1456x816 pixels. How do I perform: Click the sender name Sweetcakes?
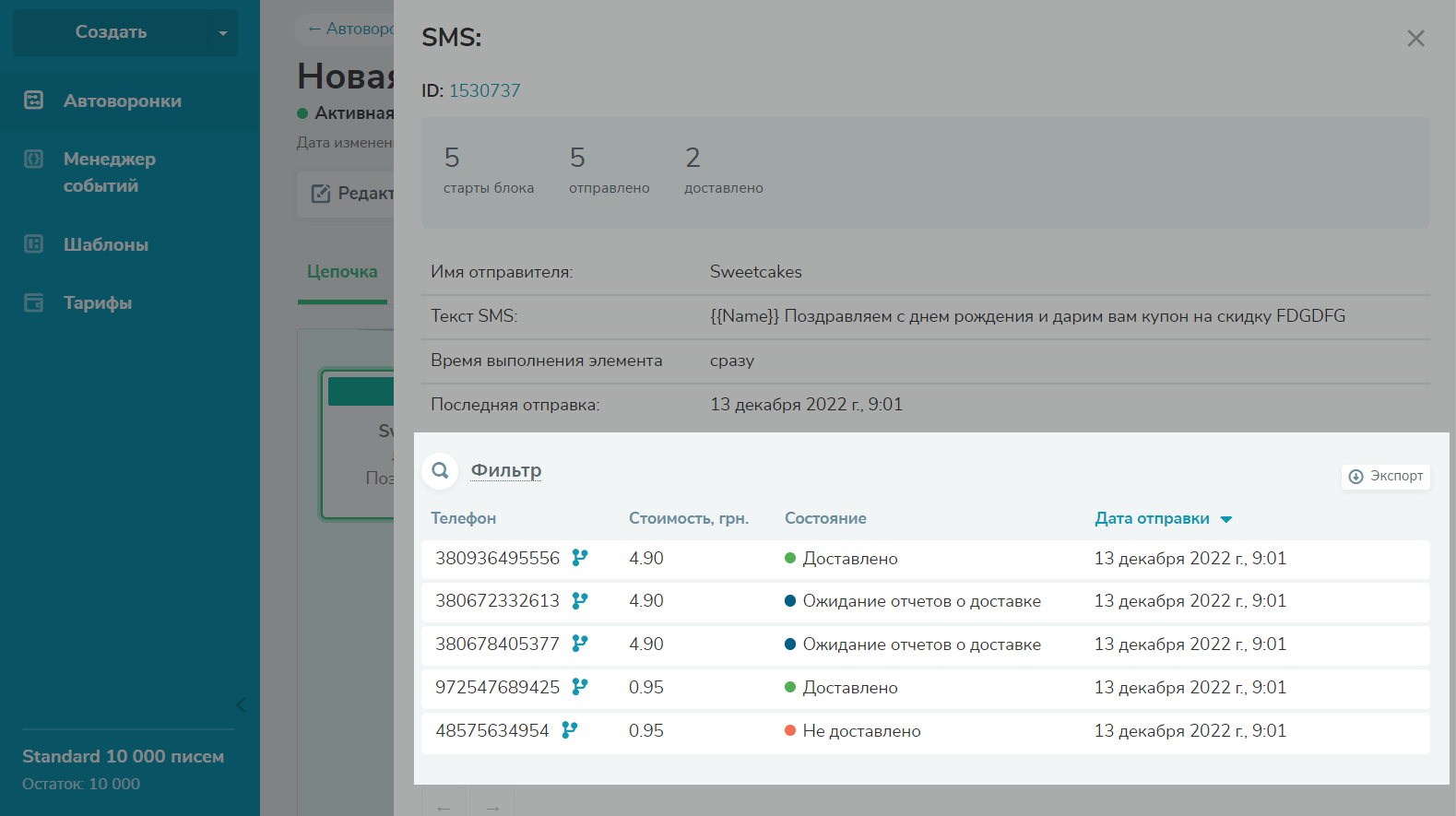coord(756,272)
